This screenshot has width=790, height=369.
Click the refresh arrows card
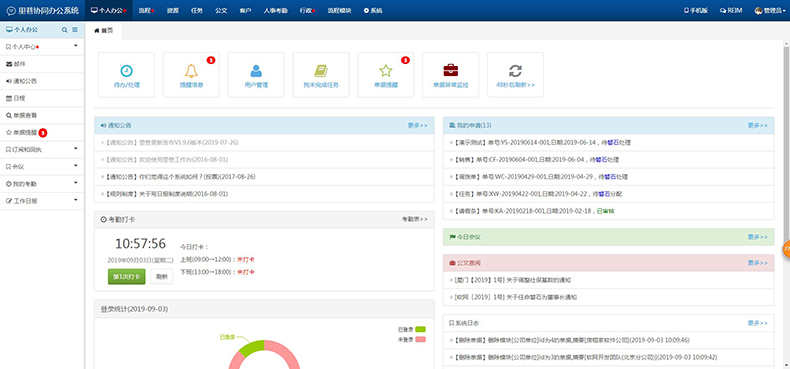515,75
